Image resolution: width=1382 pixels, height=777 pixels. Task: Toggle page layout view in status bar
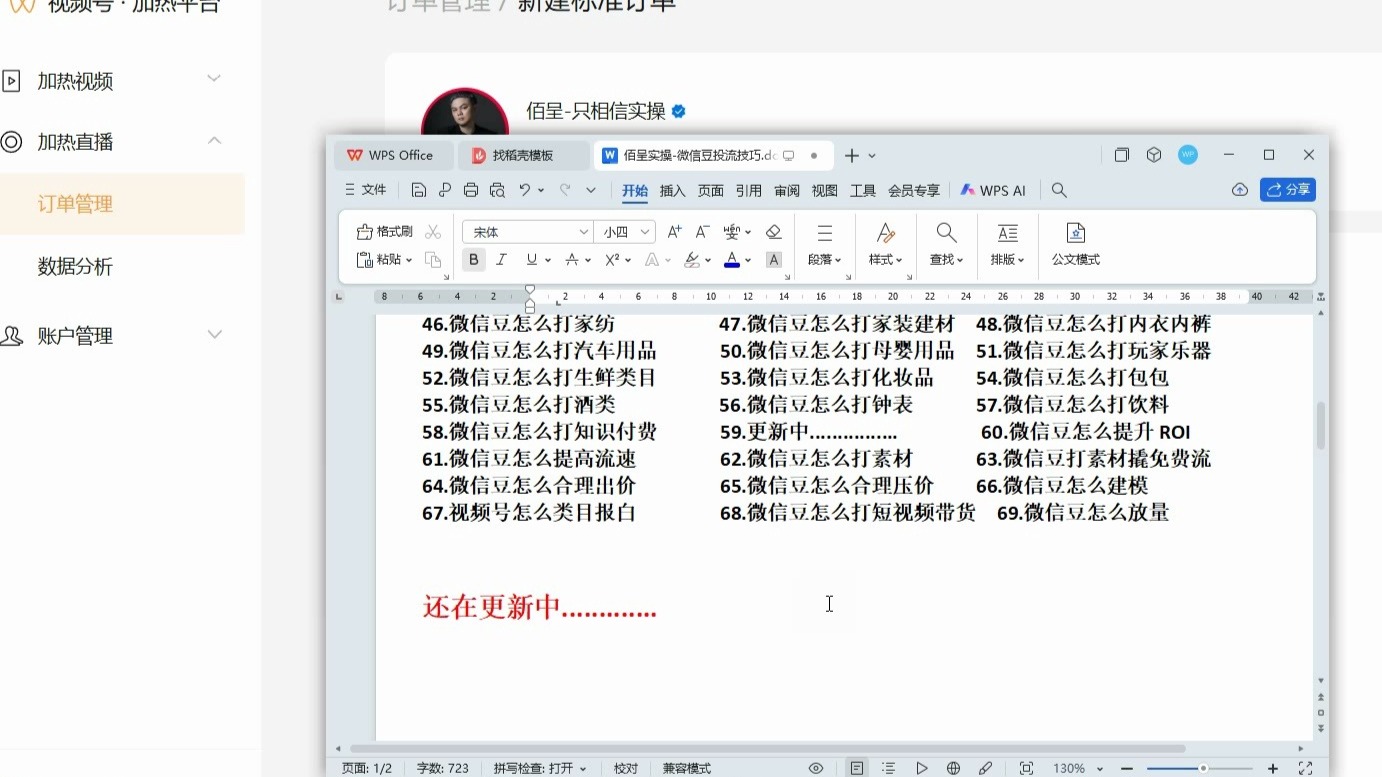pyautogui.click(x=857, y=768)
